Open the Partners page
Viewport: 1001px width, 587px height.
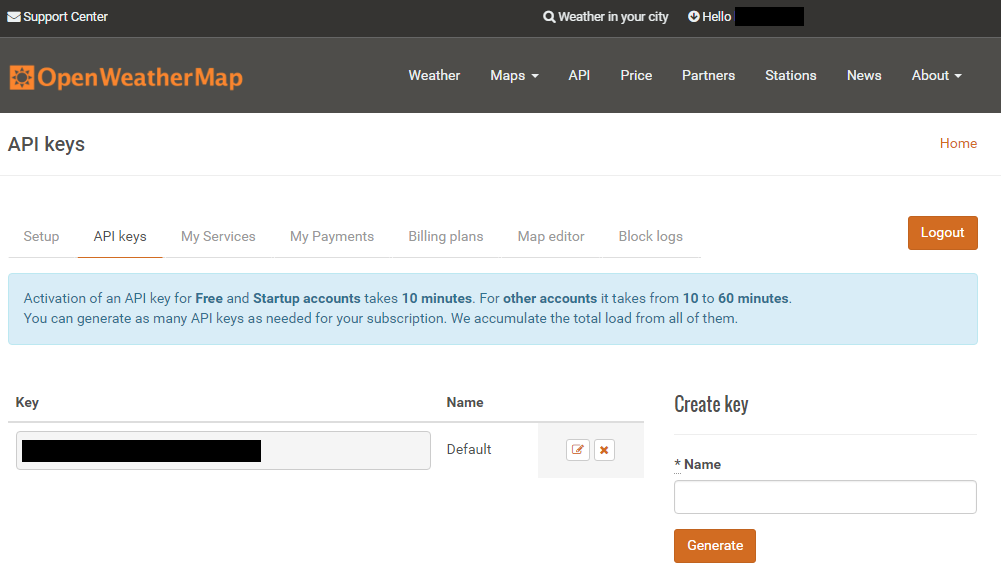[709, 75]
